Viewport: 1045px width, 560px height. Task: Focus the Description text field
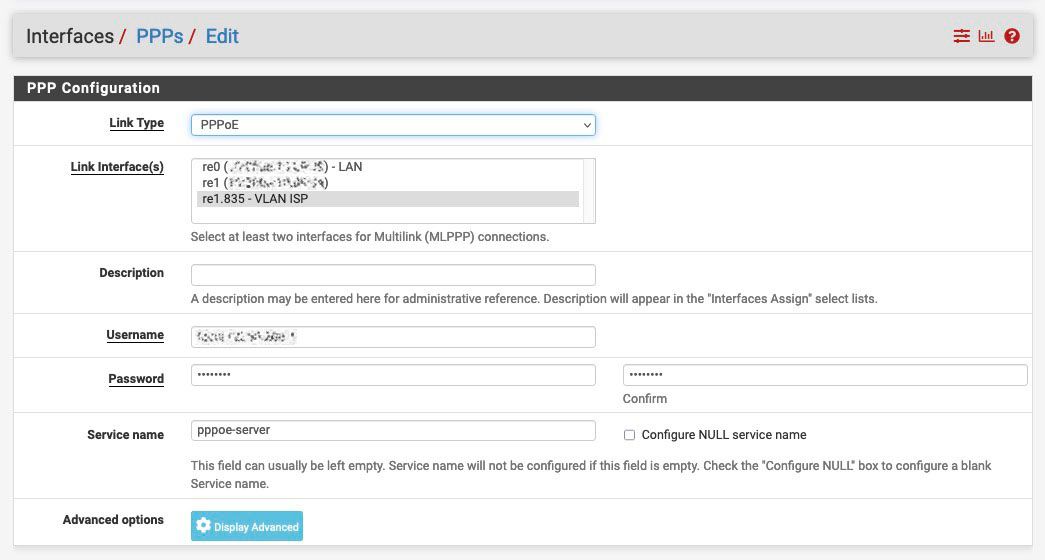tap(393, 274)
